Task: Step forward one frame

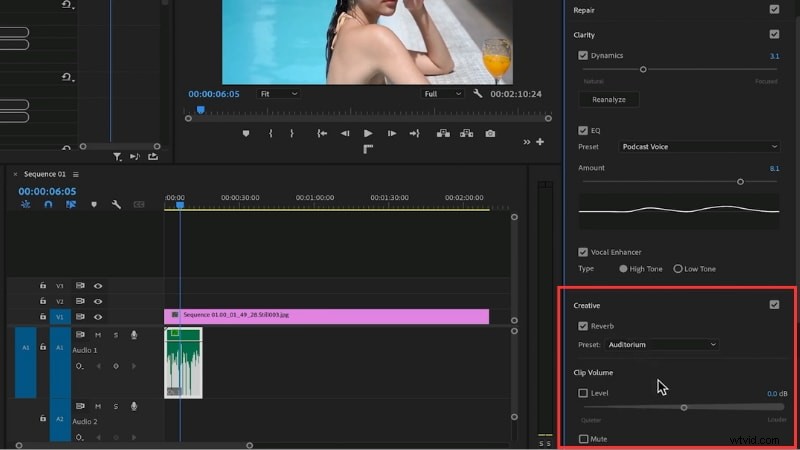Action: click(x=392, y=134)
